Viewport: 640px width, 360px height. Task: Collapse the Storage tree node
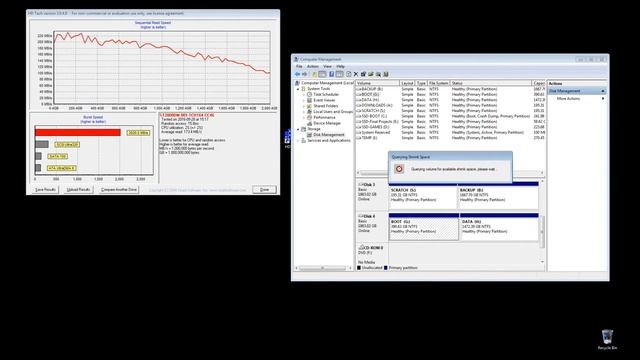(298, 129)
